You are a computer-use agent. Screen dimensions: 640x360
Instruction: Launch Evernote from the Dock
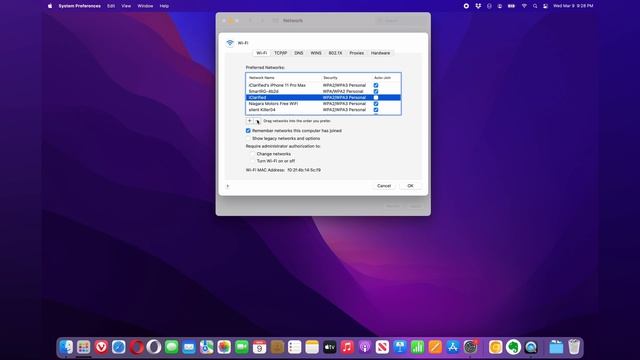(513, 347)
